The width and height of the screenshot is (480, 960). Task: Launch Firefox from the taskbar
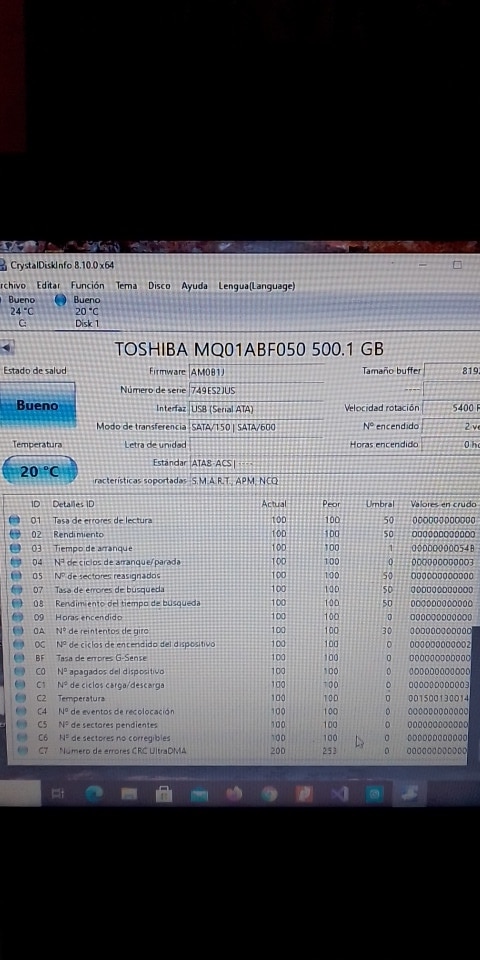pyautogui.click(x=234, y=795)
